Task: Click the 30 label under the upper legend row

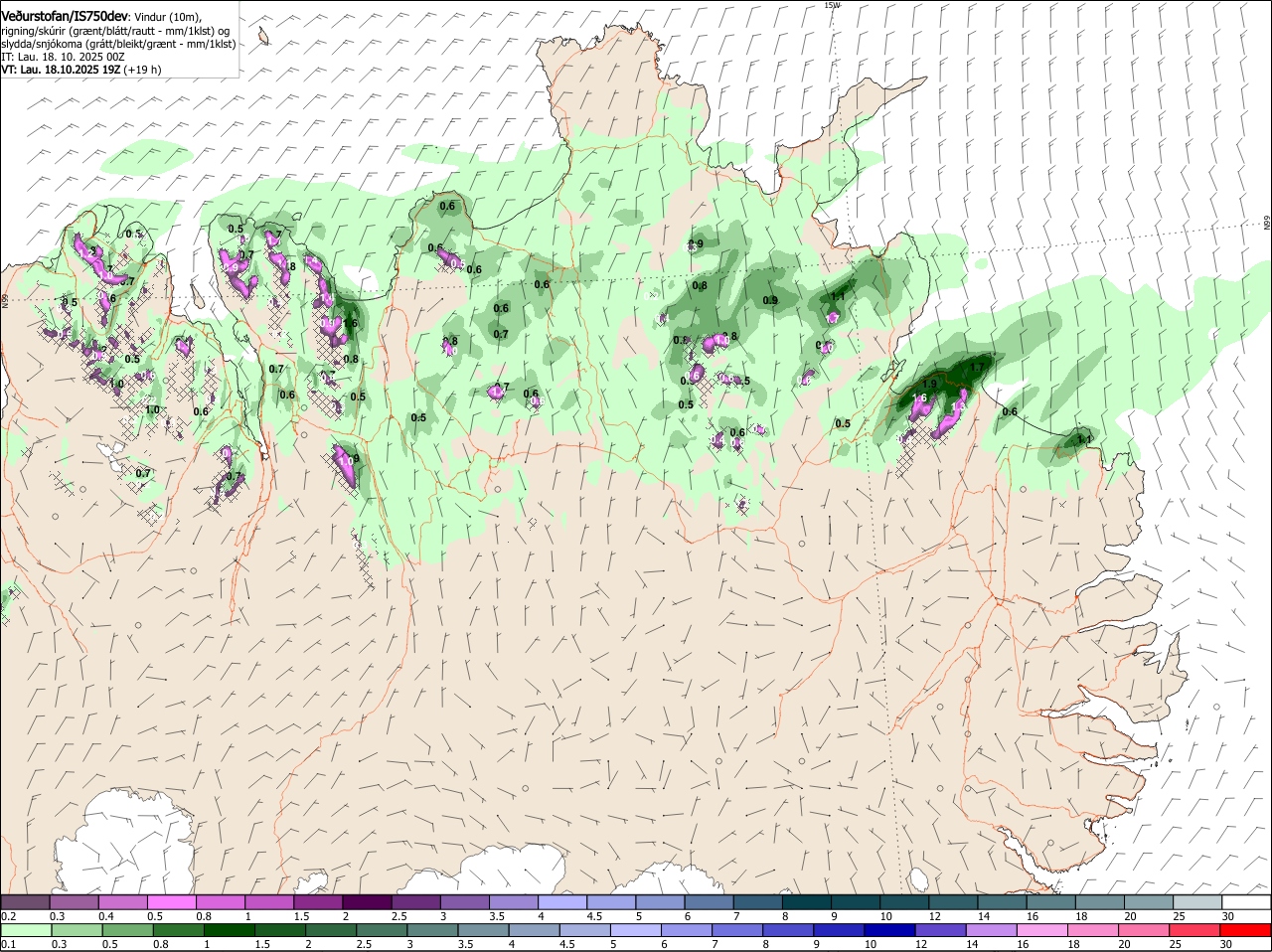Action: [x=1228, y=916]
